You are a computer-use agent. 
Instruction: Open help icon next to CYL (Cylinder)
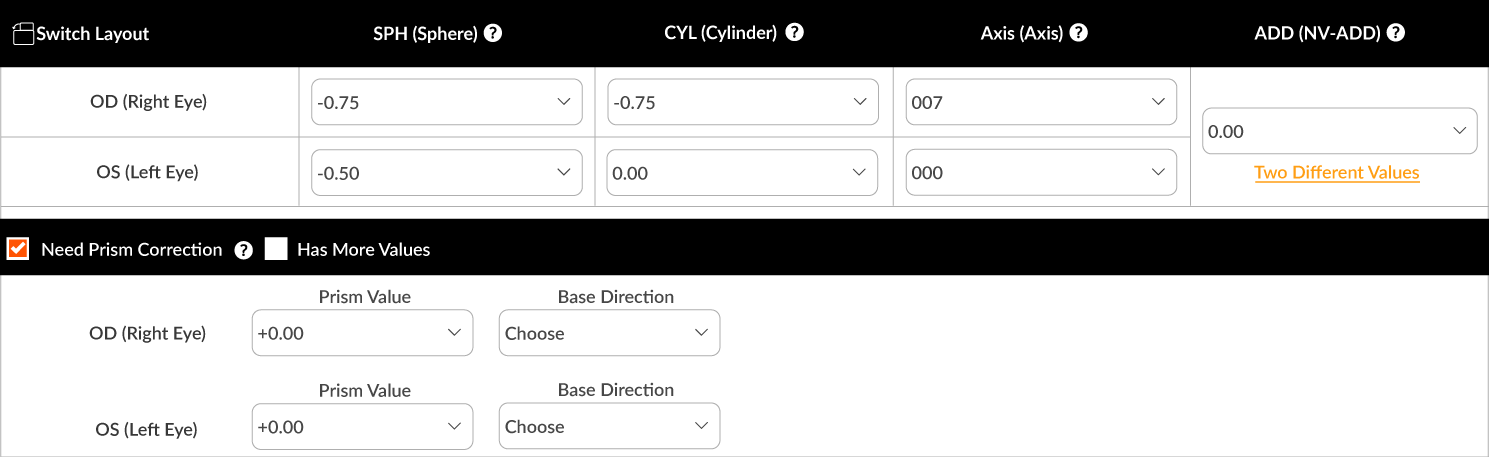pyautogui.click(x=794, y=33)
